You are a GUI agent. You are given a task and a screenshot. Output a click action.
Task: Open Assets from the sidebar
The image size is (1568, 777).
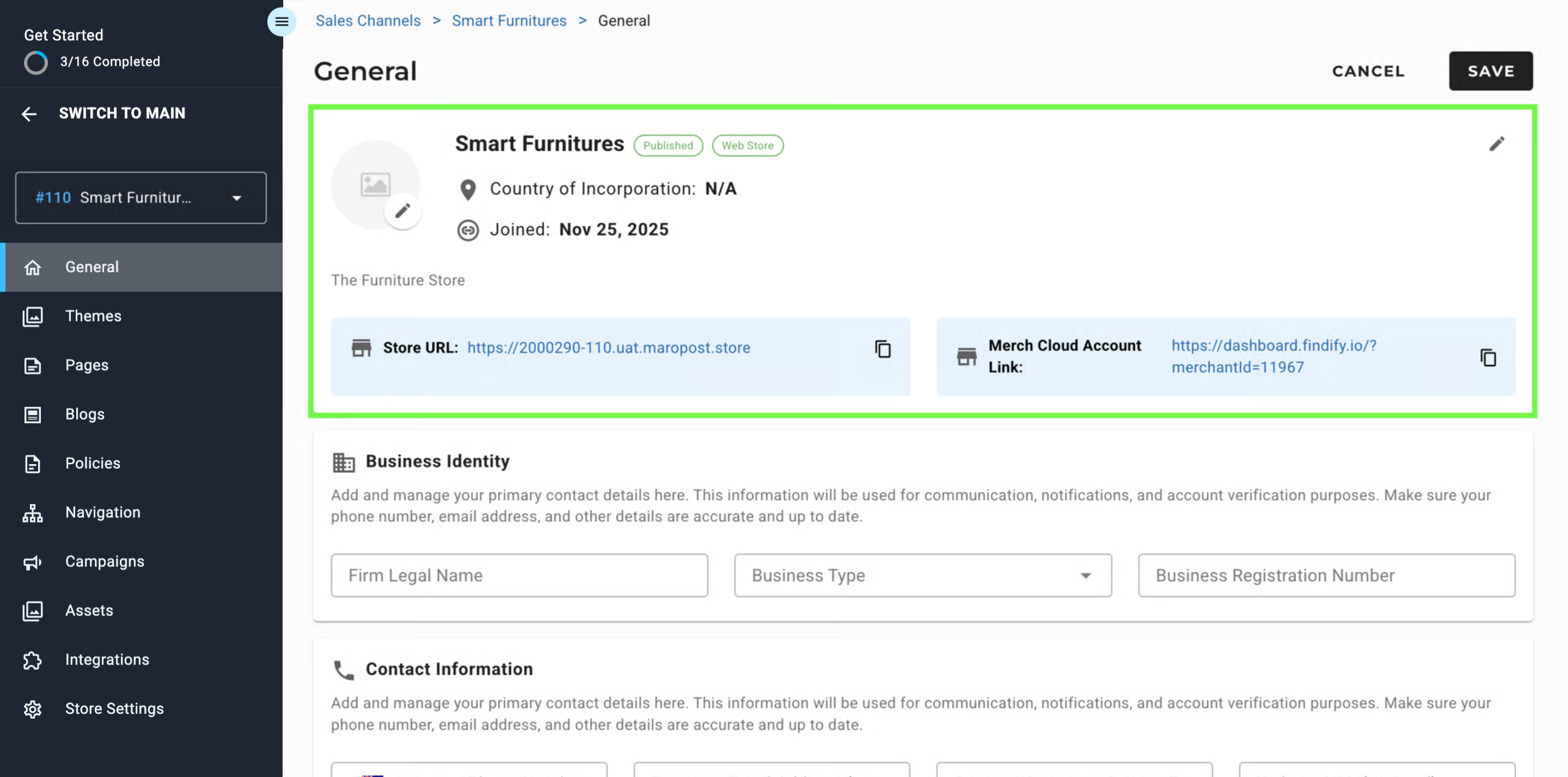[141, 611]
